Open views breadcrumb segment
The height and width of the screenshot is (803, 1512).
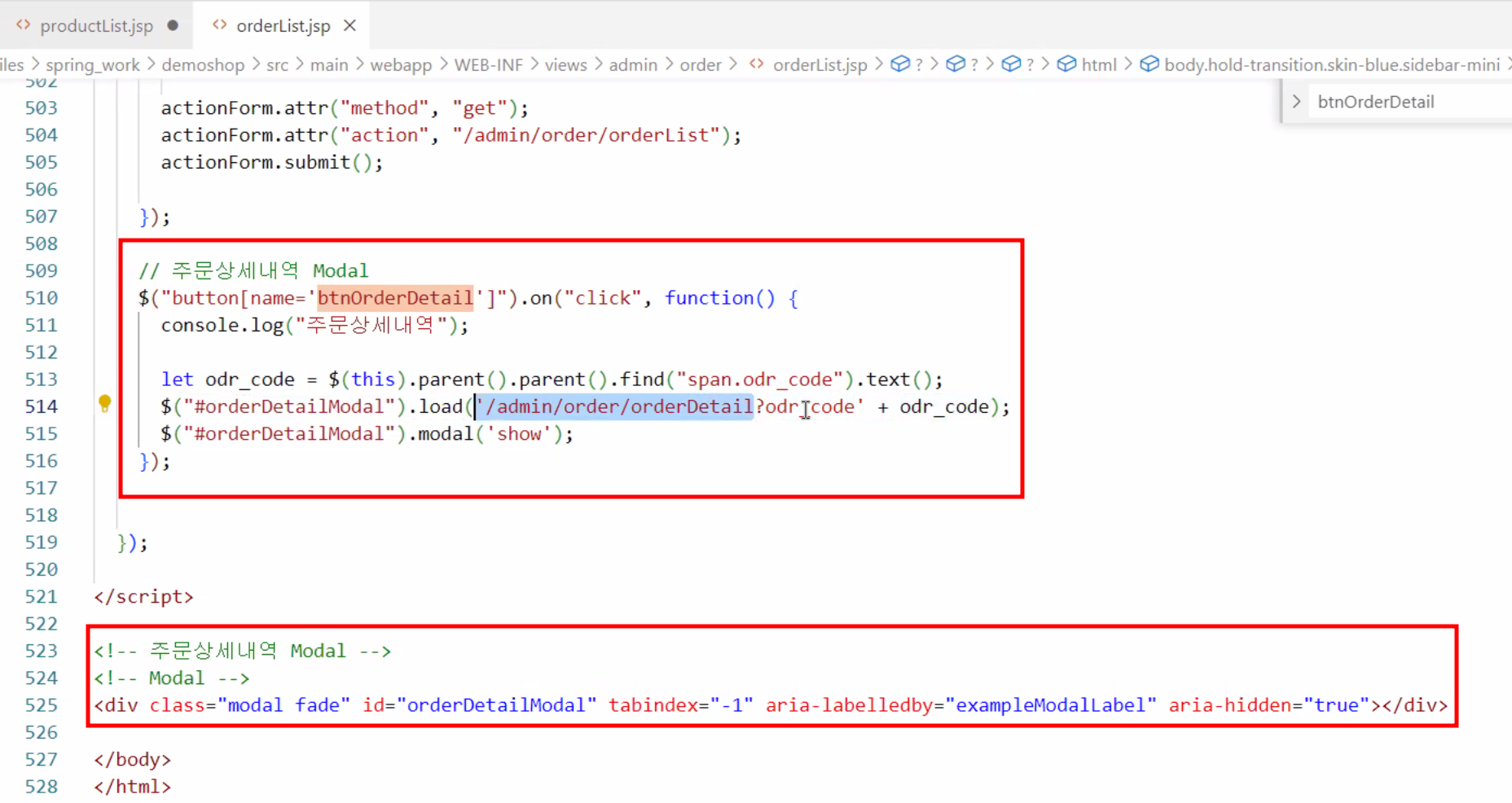click(x=565, y=64)
